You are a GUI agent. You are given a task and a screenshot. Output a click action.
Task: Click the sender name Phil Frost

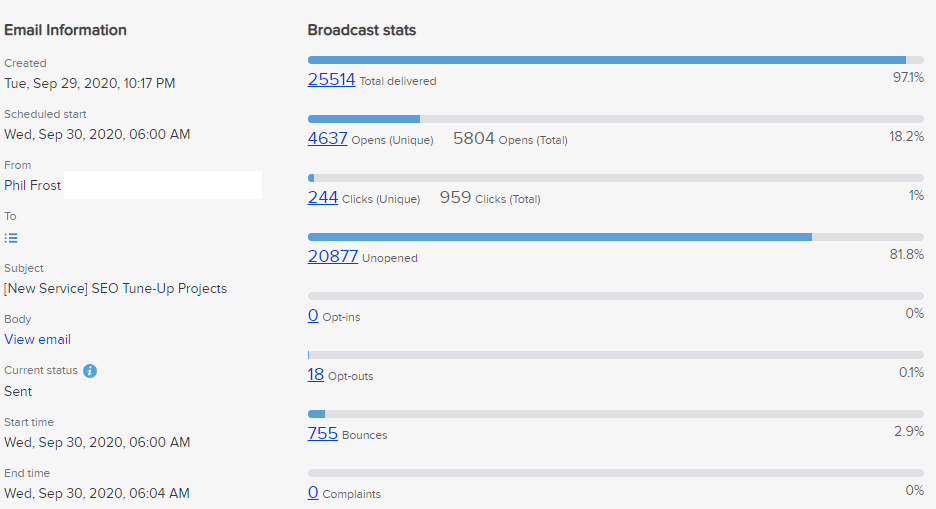(x=33, y=185)
